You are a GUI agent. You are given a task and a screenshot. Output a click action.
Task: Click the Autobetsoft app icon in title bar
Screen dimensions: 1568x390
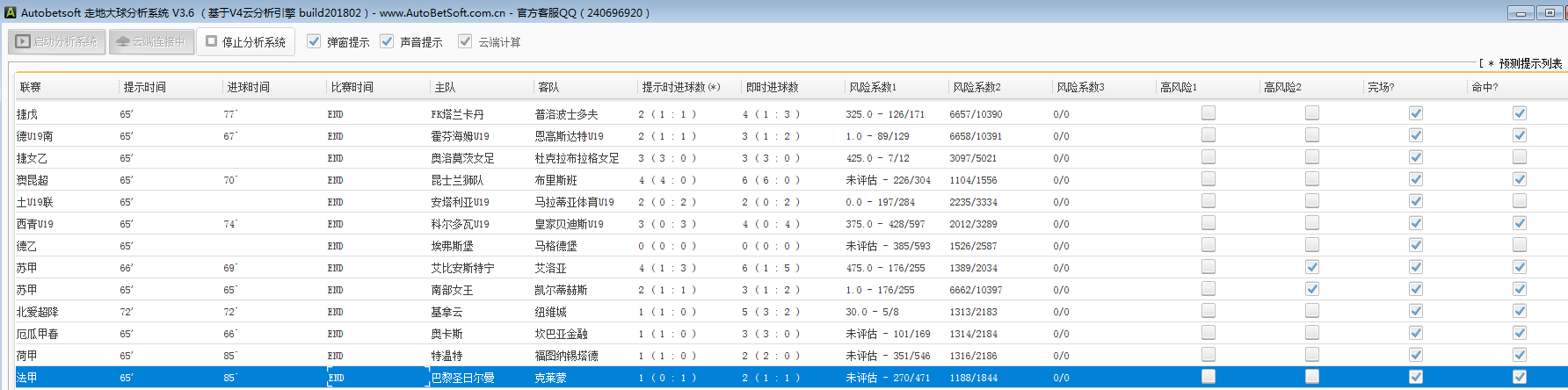tap(10, 12)
